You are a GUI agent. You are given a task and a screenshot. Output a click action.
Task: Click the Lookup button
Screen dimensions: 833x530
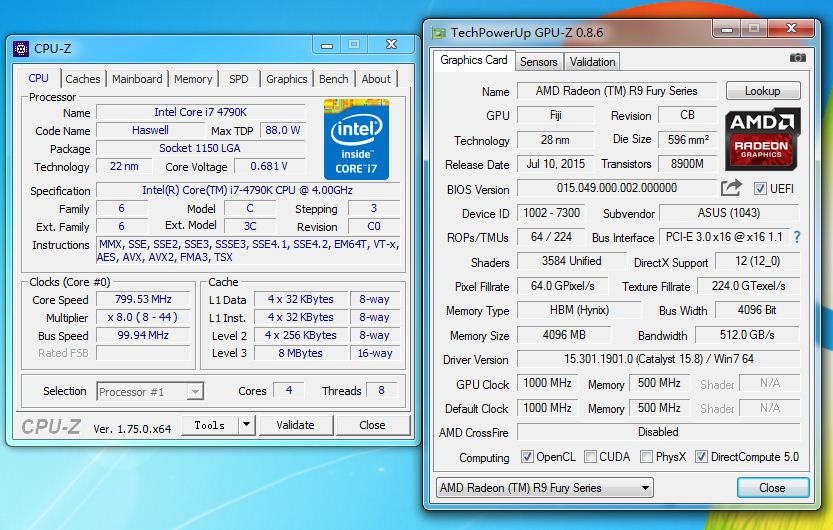pyautogui.click(x=762, y=91)
